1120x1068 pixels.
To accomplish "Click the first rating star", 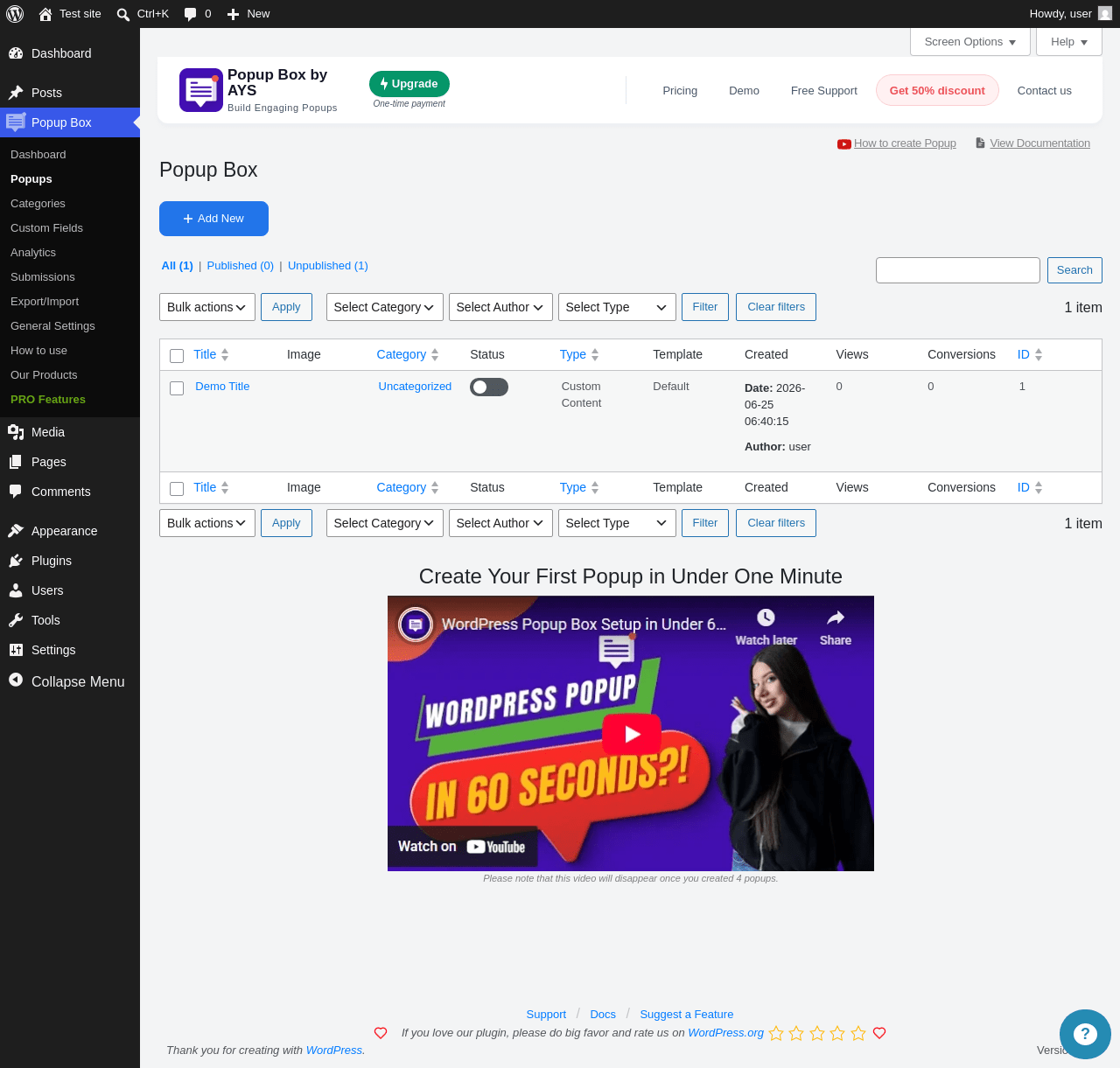I will coord(776,1033).
